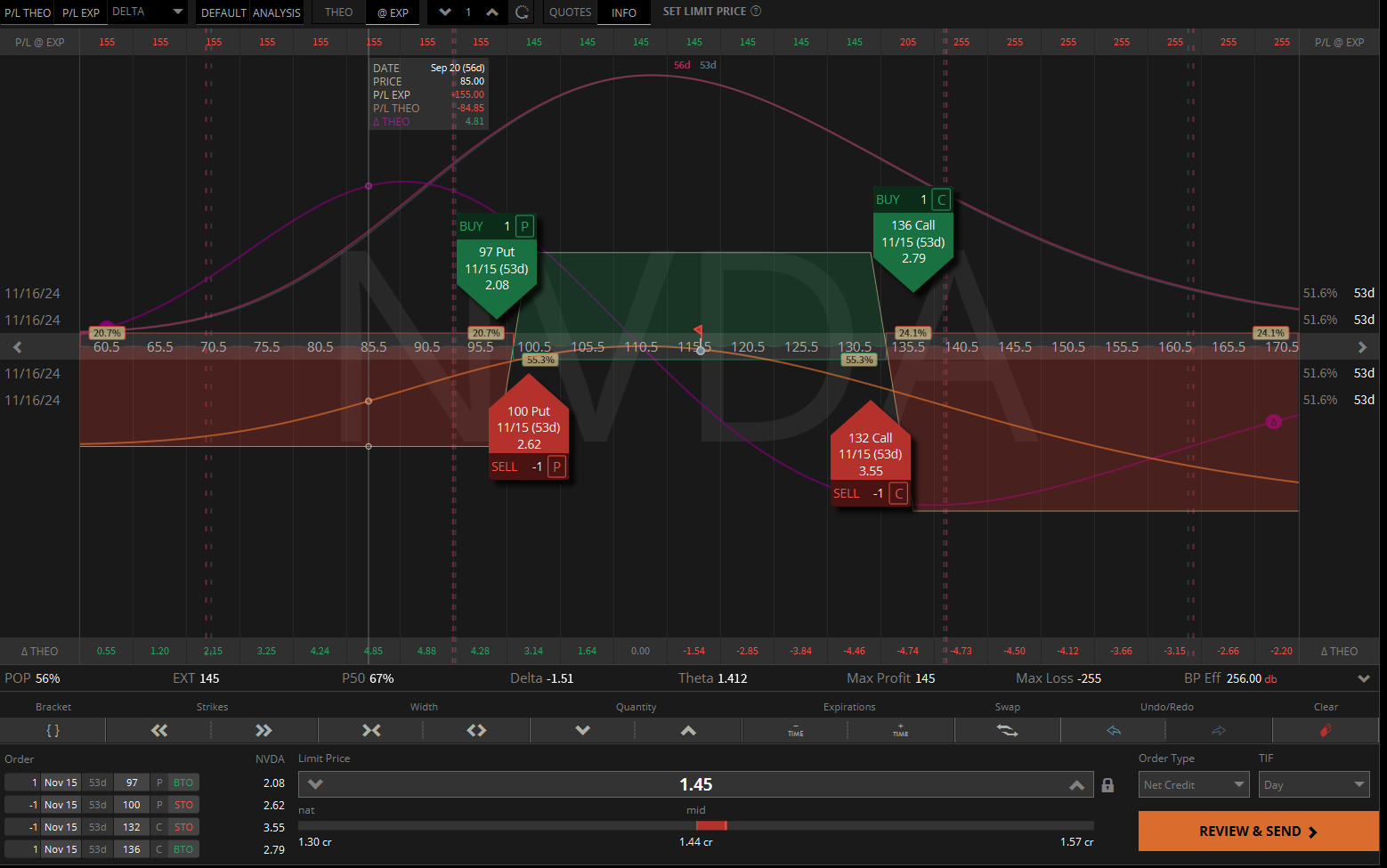1387x868 pixels.
Task: Clear the order with the red eraser icon
Action: point(1326,730)
